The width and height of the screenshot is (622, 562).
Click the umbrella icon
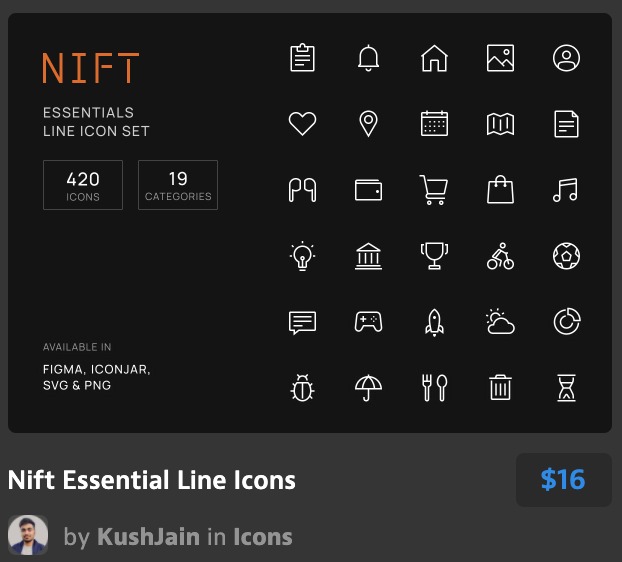point(368,388)
